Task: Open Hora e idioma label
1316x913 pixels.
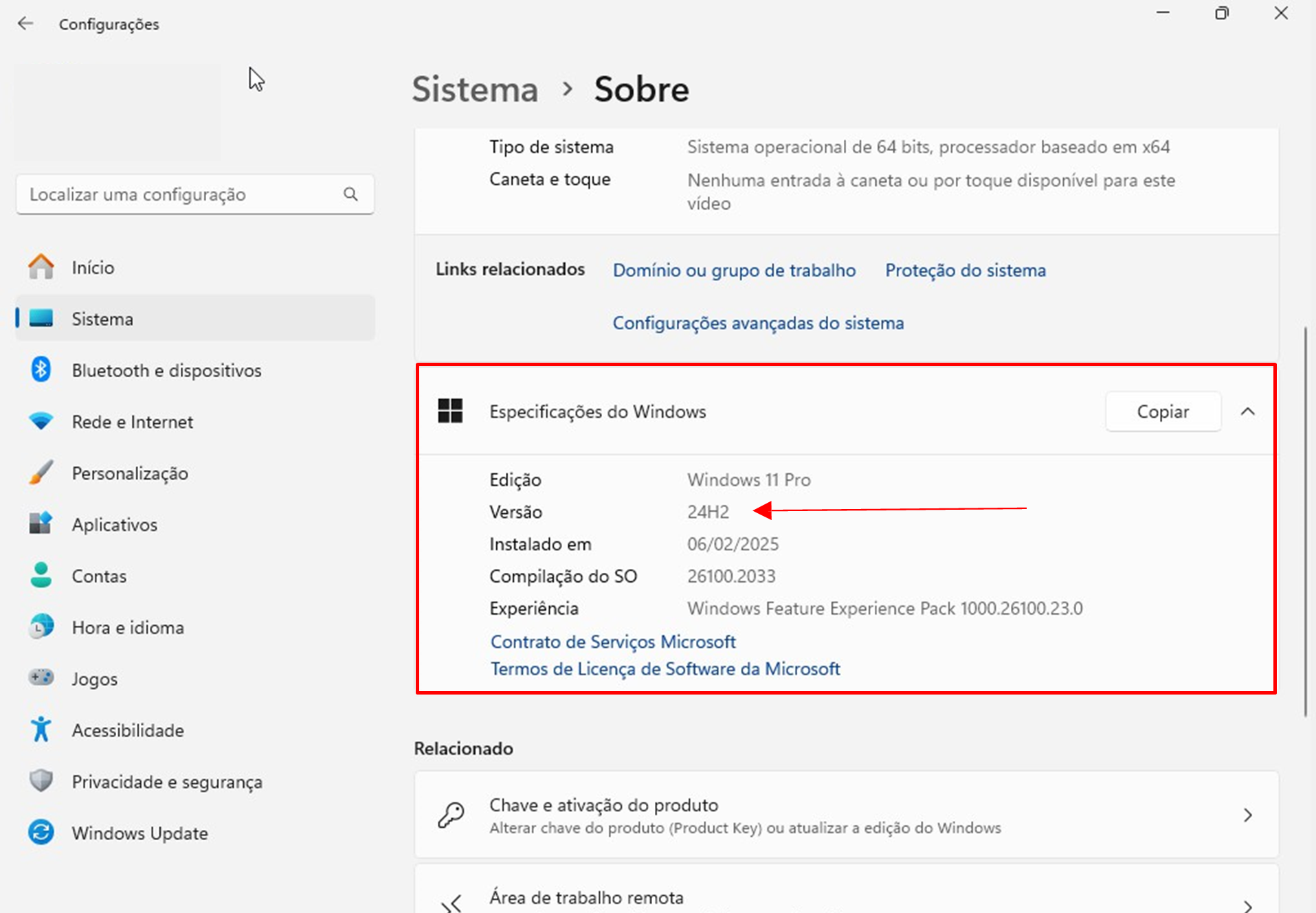Action: point(128,628)
